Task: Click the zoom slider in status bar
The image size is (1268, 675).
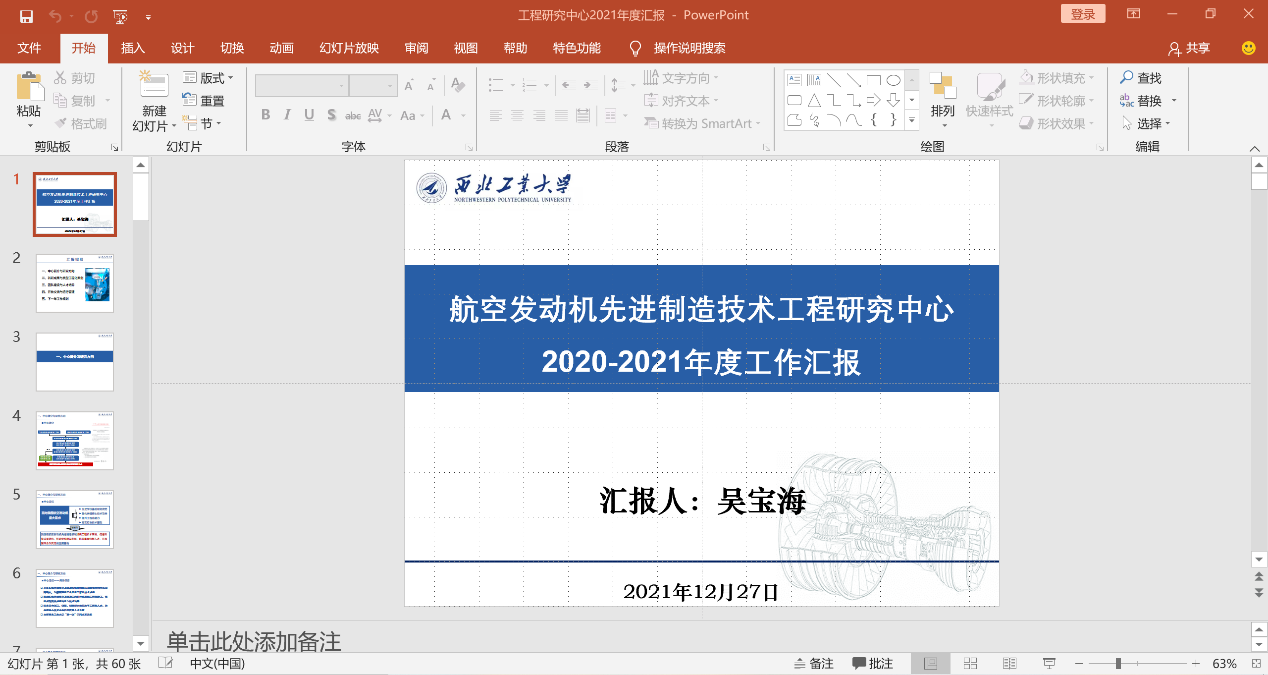Action: (x=1118, y=664)
